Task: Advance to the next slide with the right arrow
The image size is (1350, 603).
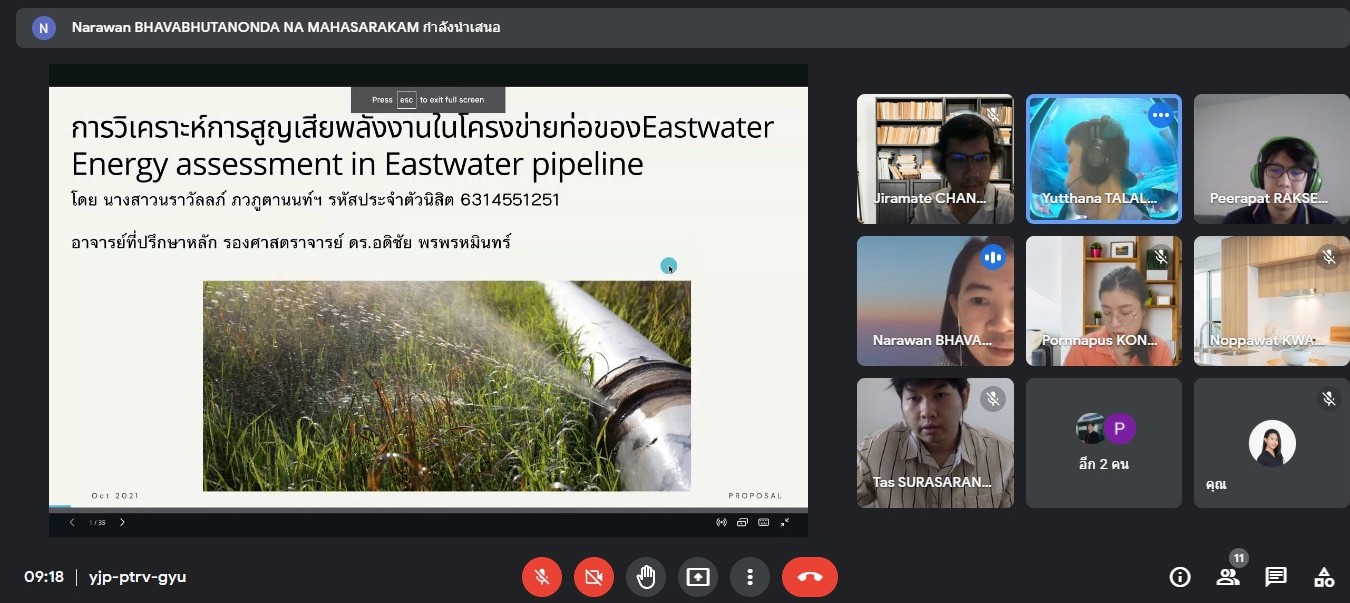Action: (x=122, y=522)
